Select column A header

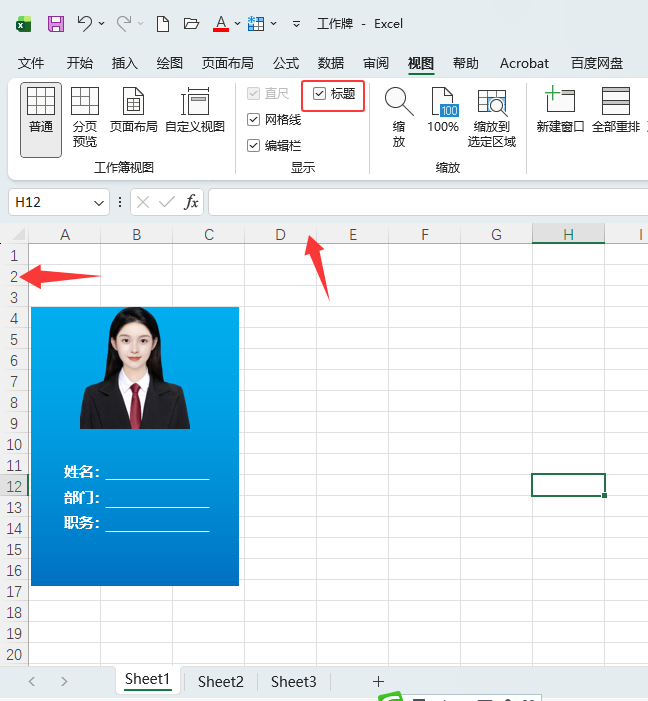pos(65,234)
